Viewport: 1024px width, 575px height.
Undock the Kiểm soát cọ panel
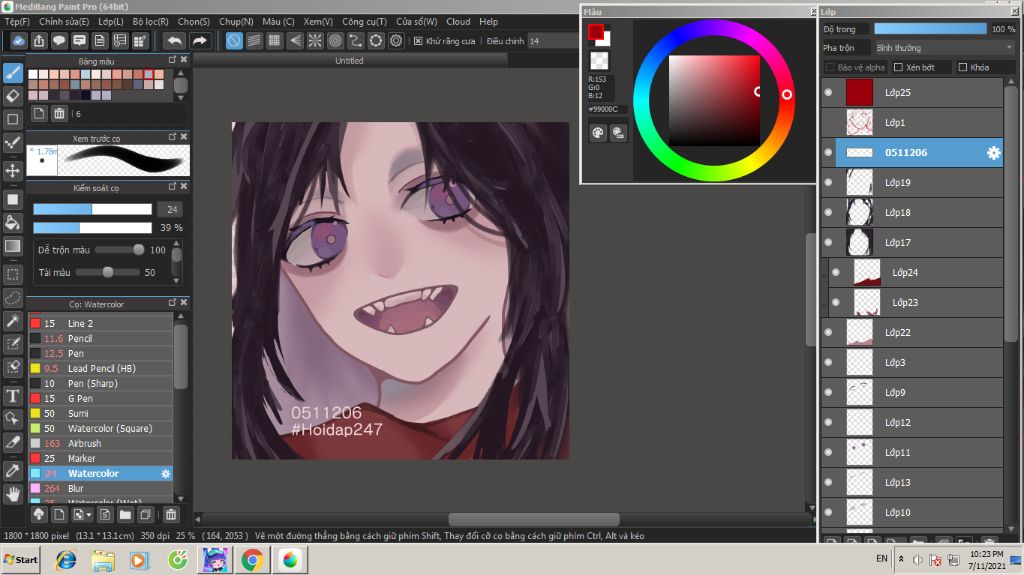pyautogui.click(x=172, y=187)
